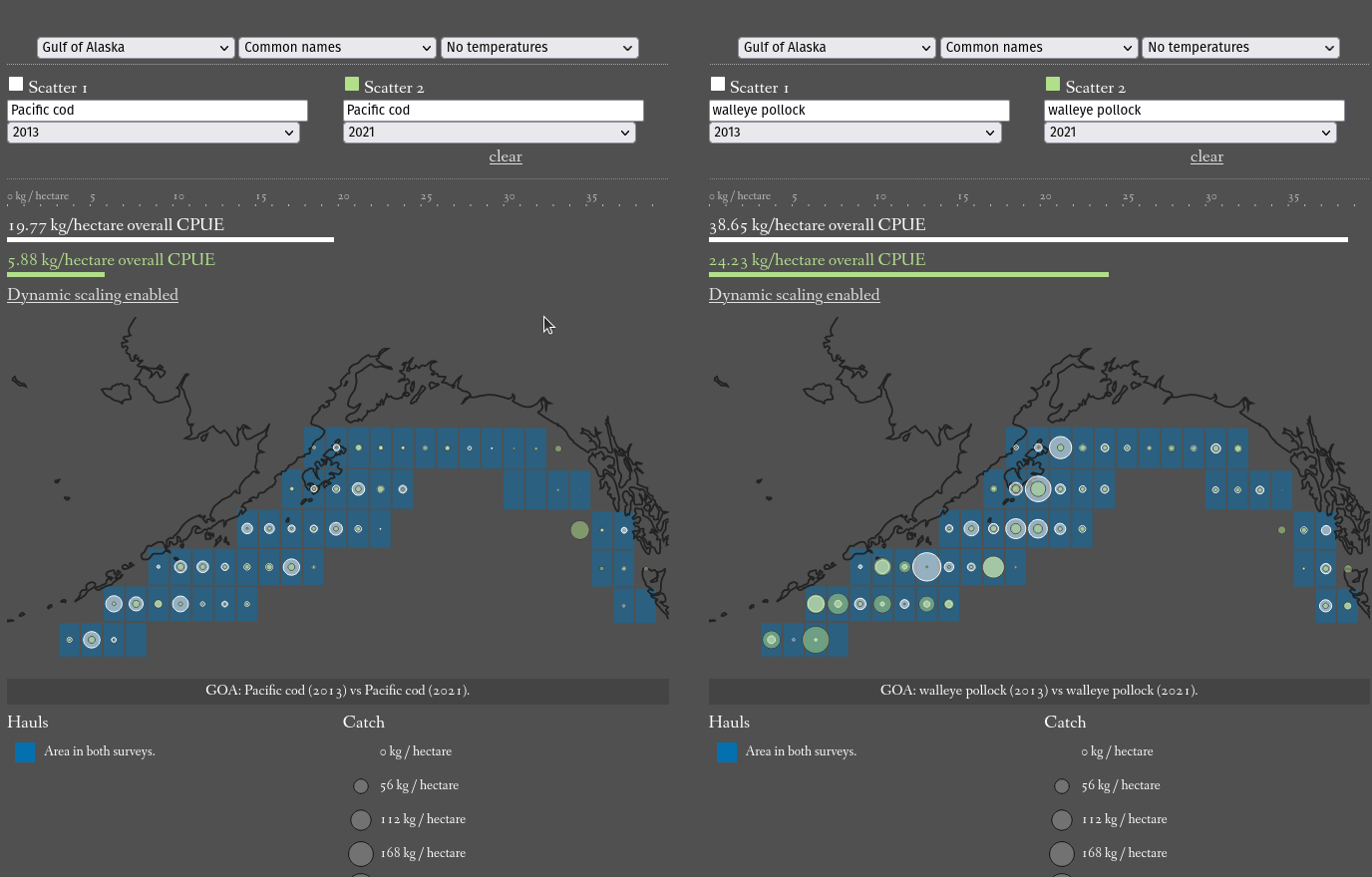This screenshot has height=877, width=1372.
Task: Click the Catch heading in the right panel
Action: click(x=1065, y=723)
